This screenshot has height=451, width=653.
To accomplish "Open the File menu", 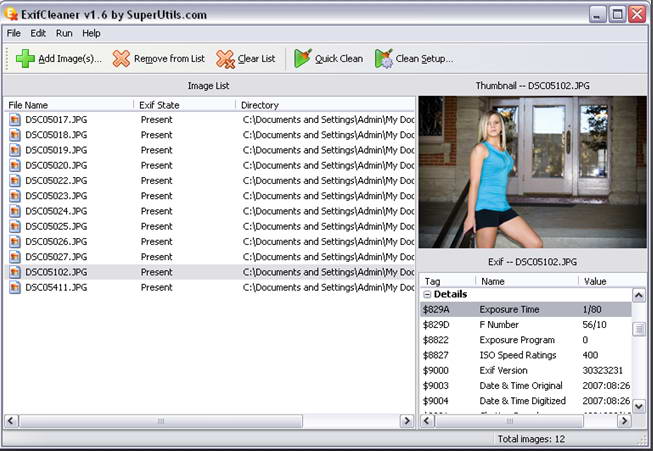I will click(x=13, y=33).
